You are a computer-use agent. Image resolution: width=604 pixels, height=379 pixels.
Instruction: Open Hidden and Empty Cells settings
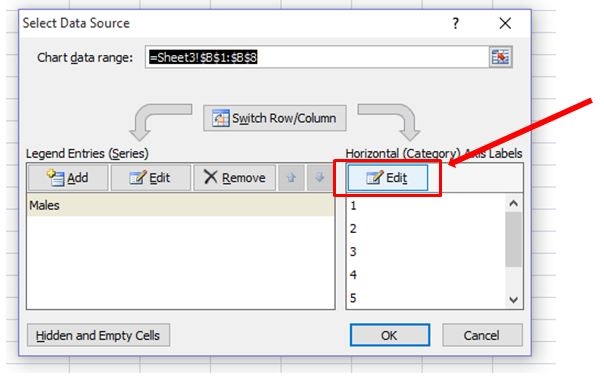coord(98,335)
